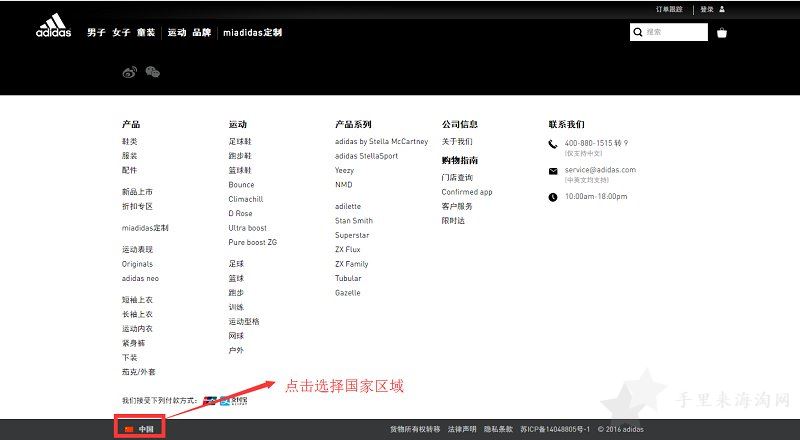The width and height of the screenshot is (800, 440).
Task: Open the adidas neo link
Action: point(140,278)
